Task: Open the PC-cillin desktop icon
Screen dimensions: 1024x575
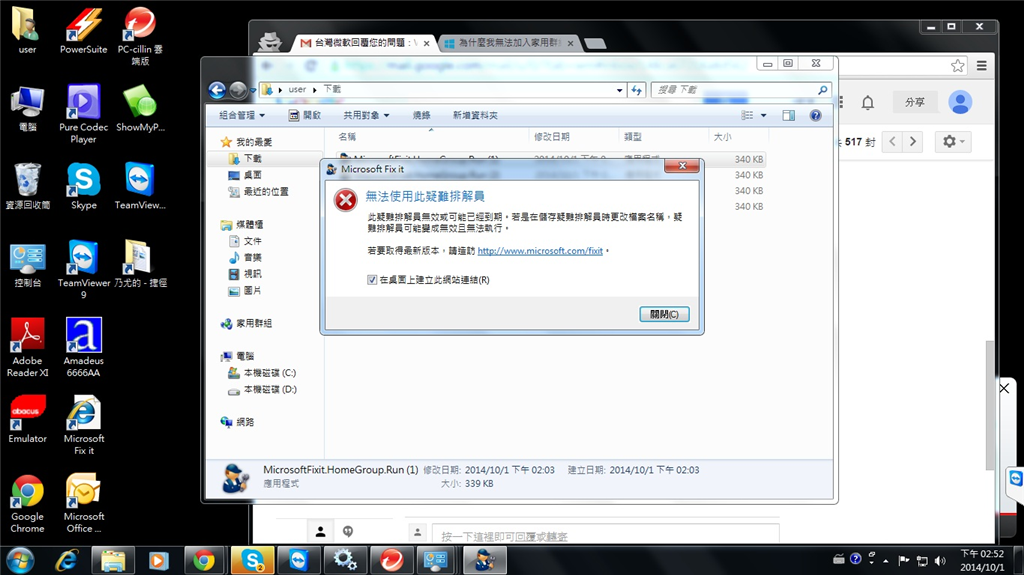Action: [140, 36]
